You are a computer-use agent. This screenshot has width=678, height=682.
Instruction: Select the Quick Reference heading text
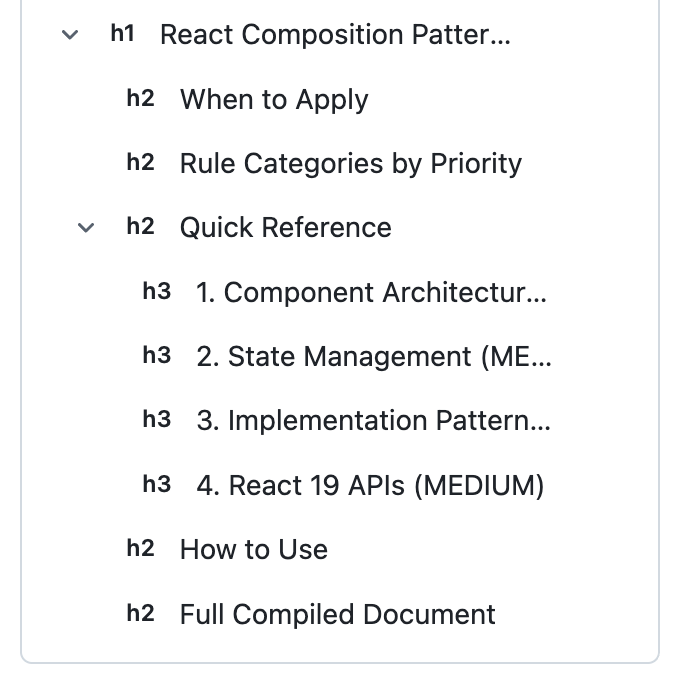click(286, 227)
